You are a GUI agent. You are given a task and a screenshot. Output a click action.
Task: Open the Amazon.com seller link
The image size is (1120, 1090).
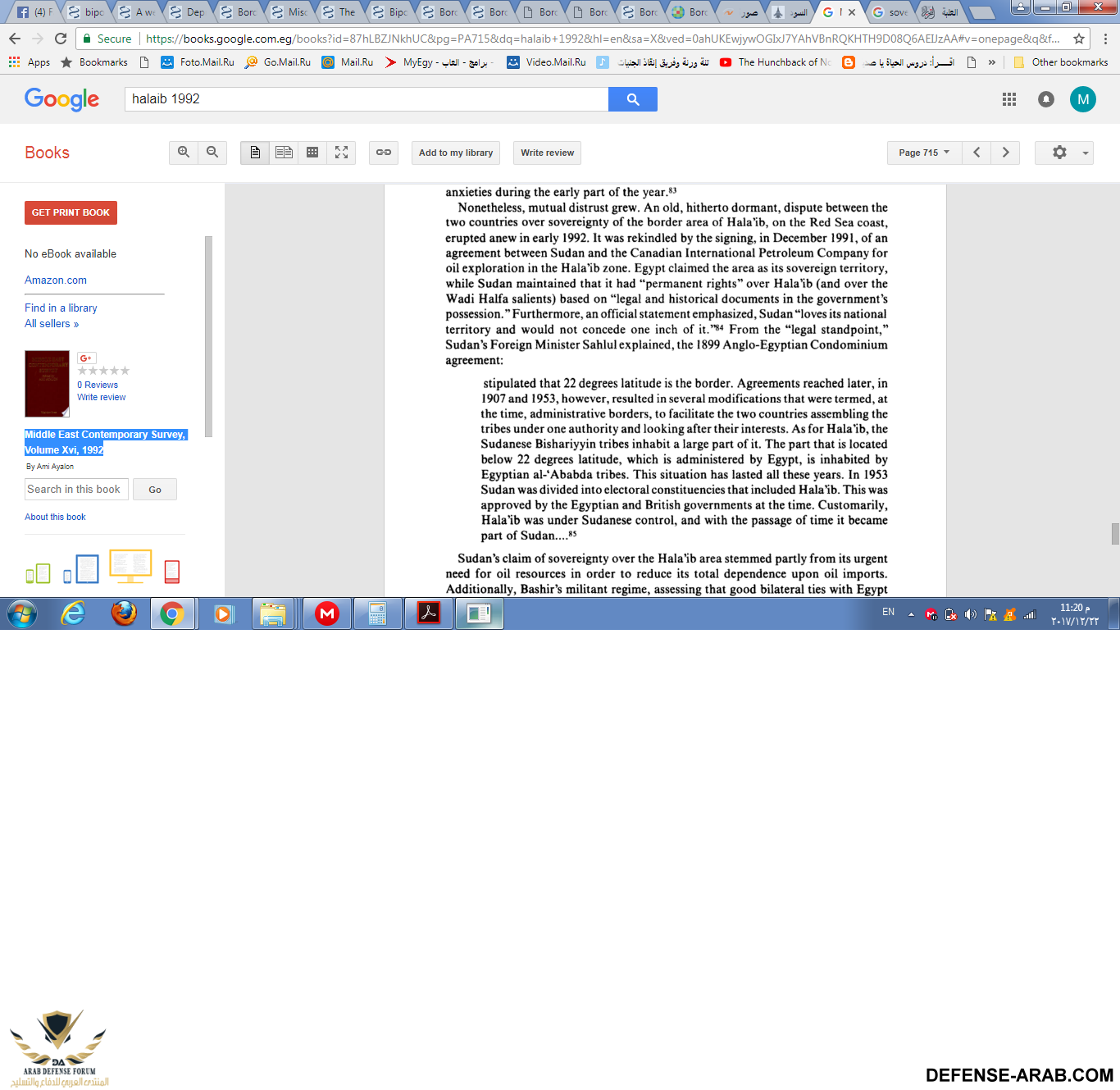click(x=56, y=280)
